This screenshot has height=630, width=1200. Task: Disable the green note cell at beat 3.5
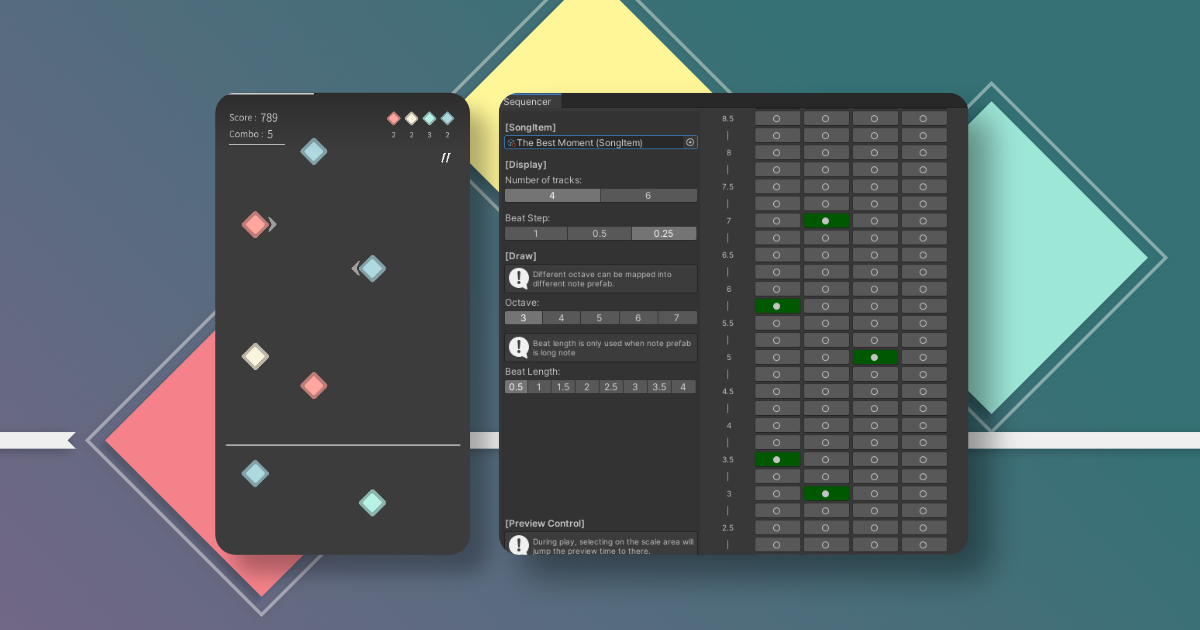pyautogui.click(x=777, y=458)
